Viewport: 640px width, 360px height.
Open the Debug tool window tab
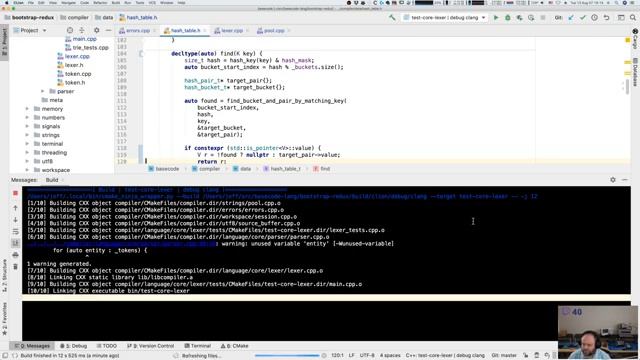coord(73,346)
